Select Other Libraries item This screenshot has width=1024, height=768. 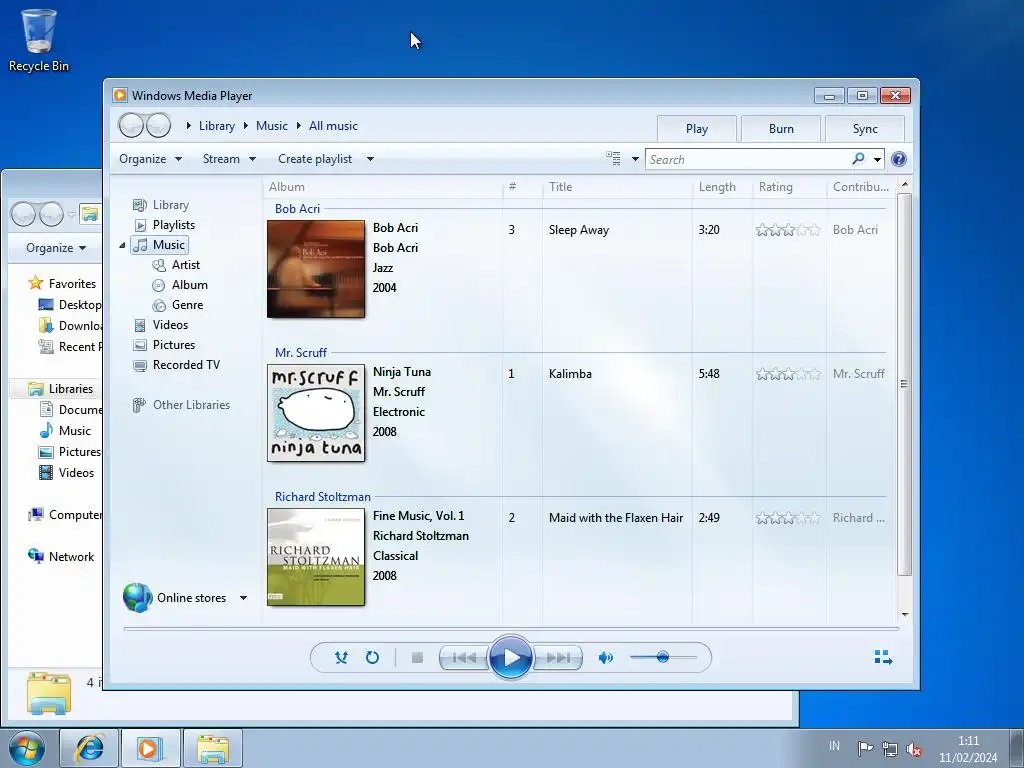191,405
